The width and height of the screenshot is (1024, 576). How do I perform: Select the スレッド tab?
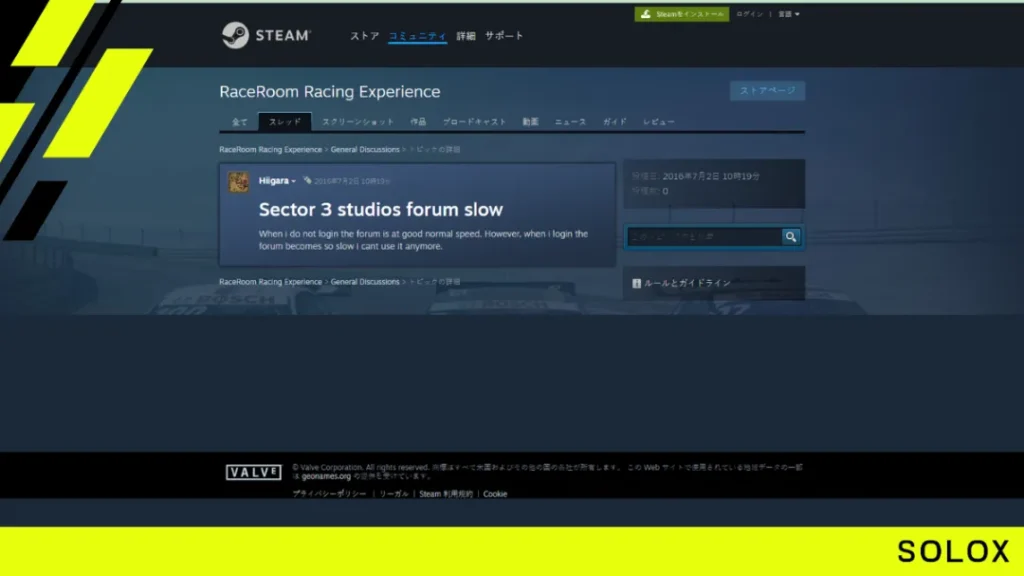pyautogui.click(x=285, y=122)
